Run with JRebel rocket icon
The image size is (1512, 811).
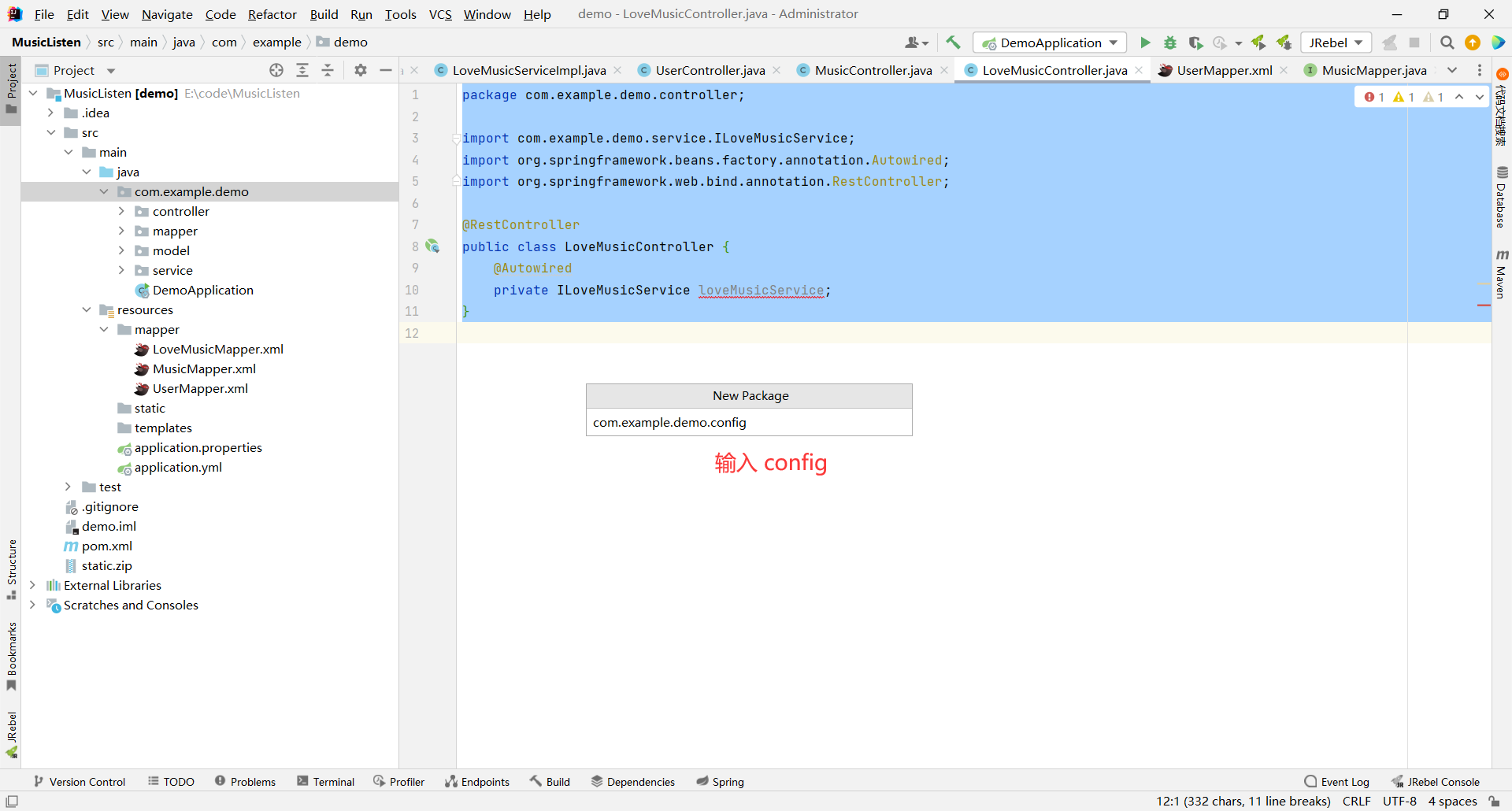[x=1258, y=43]
